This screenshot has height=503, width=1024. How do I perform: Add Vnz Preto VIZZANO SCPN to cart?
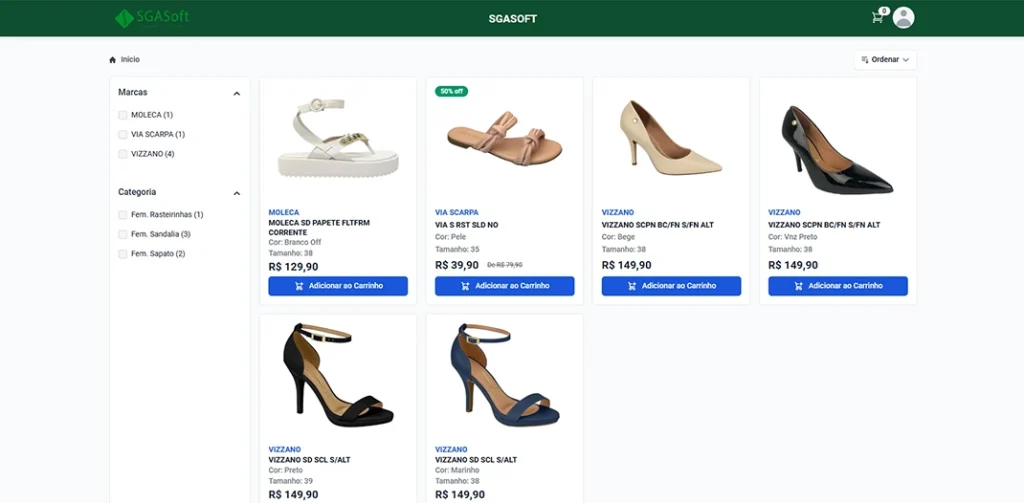click(838, 286)
